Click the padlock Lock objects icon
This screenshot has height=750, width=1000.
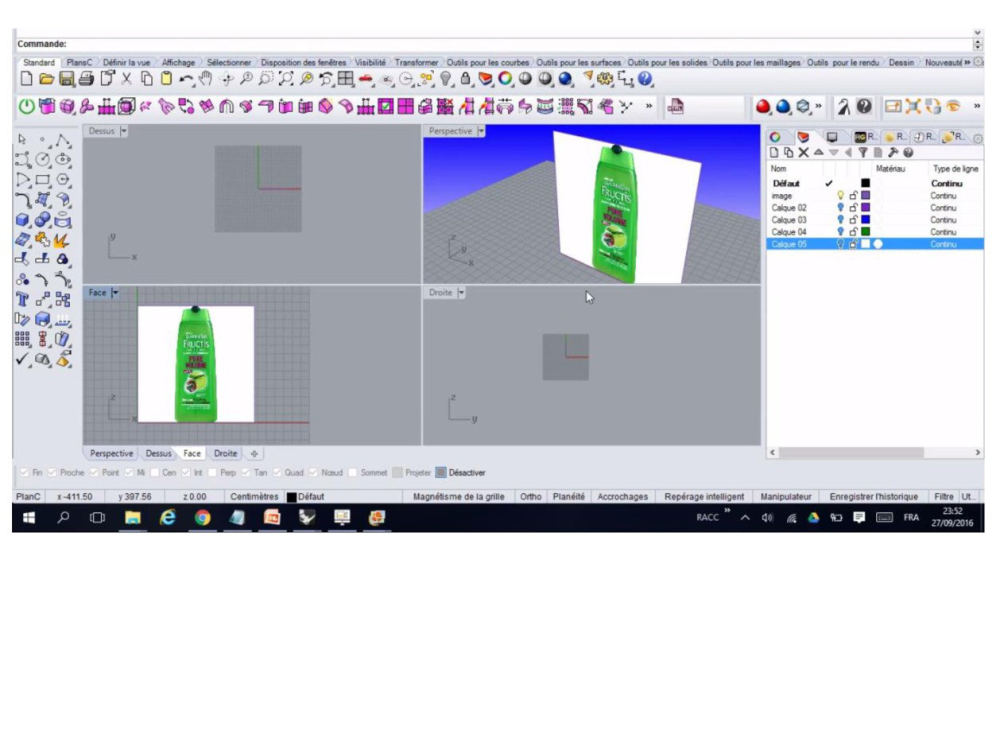466,79
